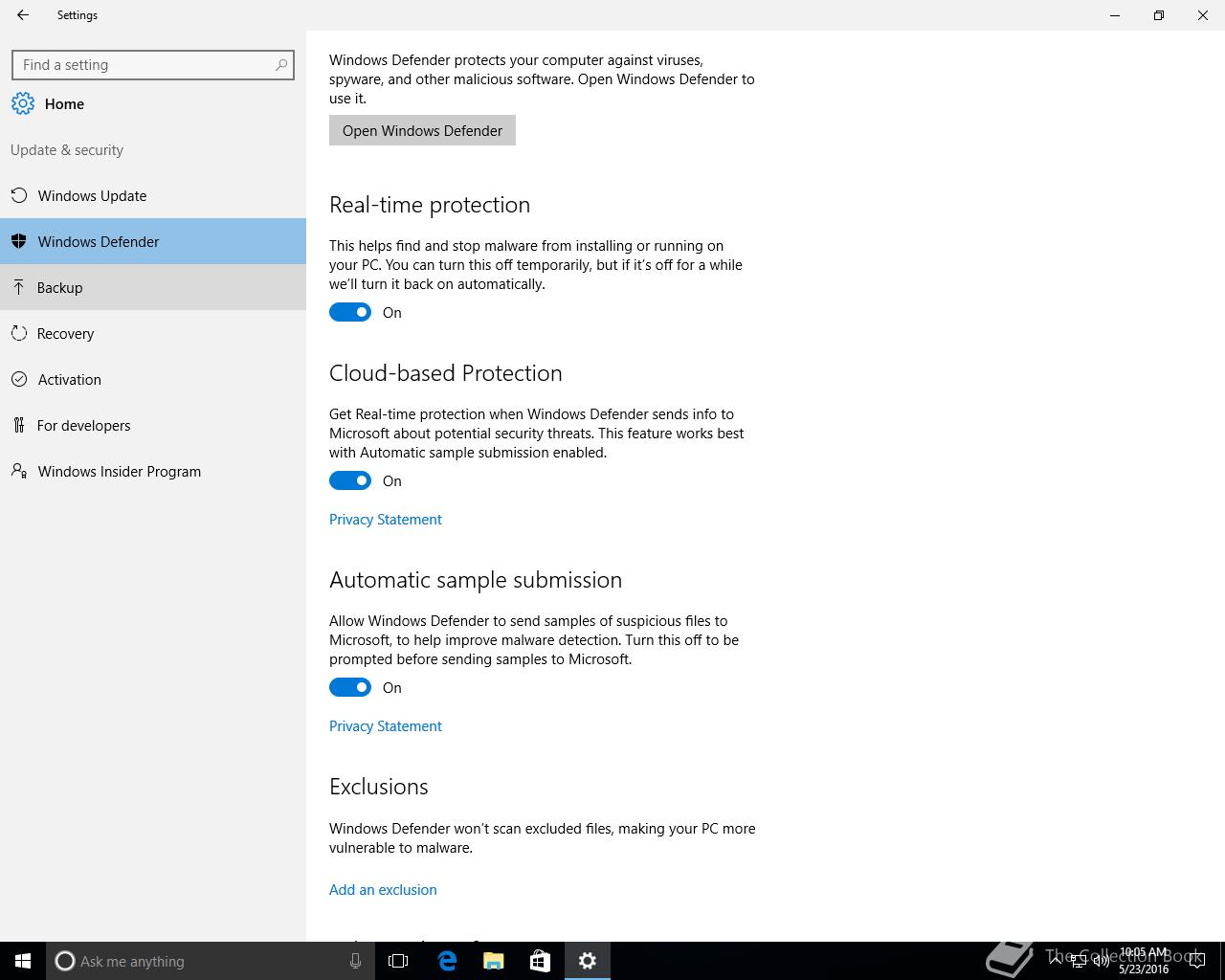Select Windows Insider Program in sidebar
Screen dimensions: 1225x980
coord(153,471)
